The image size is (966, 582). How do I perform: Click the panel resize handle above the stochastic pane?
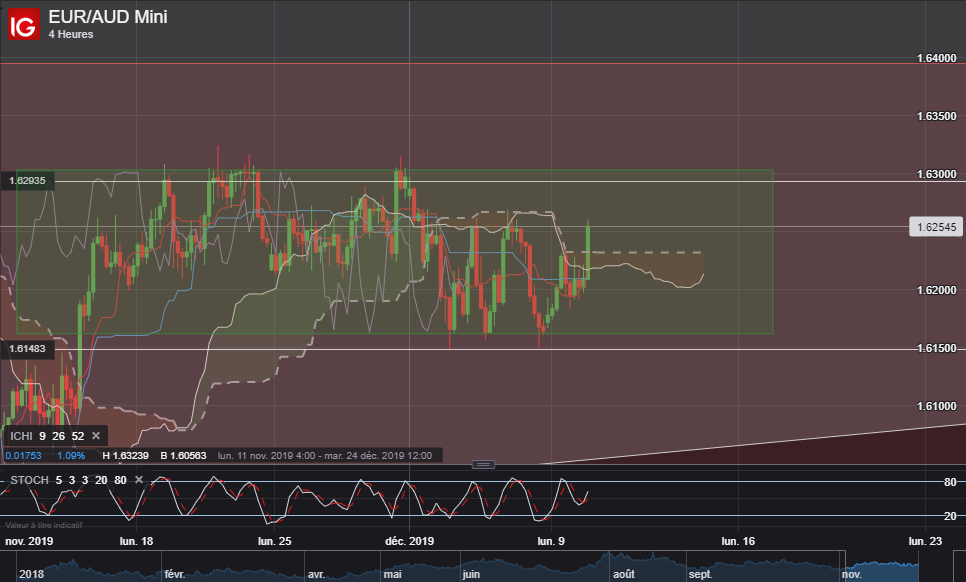click(x=483, y=464)
